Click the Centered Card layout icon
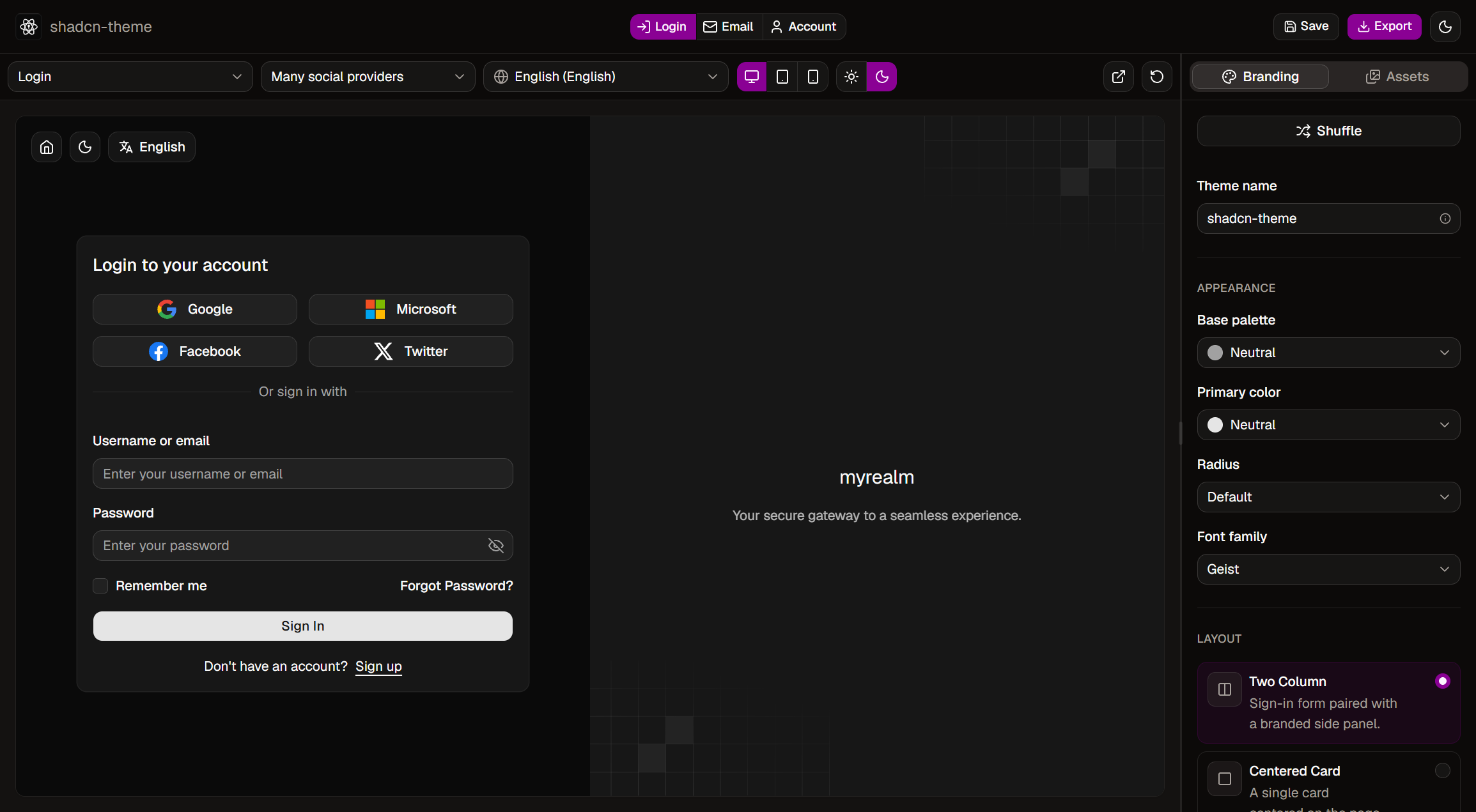 [x=1225, y=779]
